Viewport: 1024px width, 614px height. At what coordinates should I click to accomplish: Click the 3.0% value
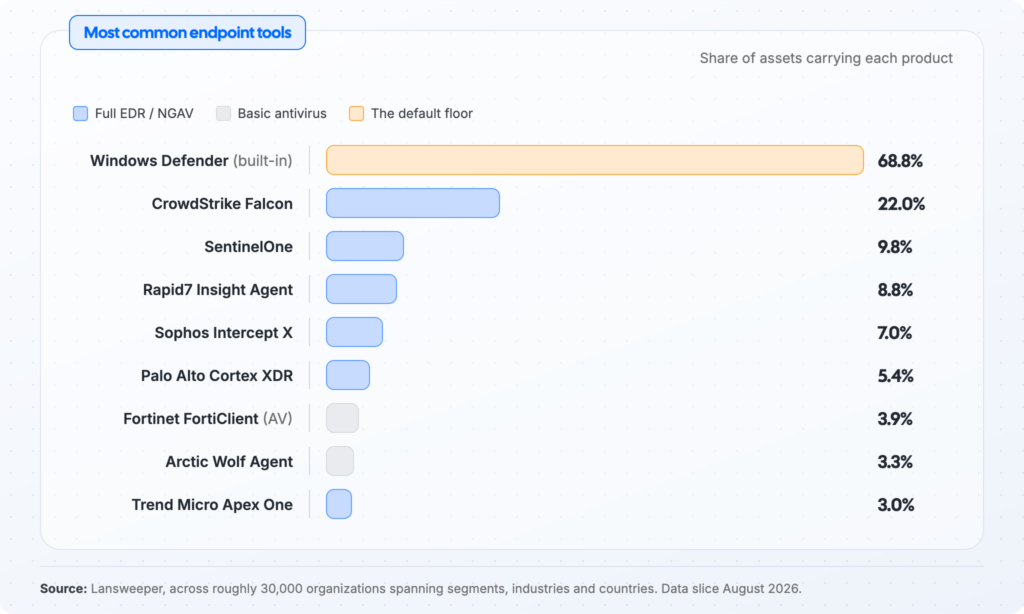[x=895, y=505]
